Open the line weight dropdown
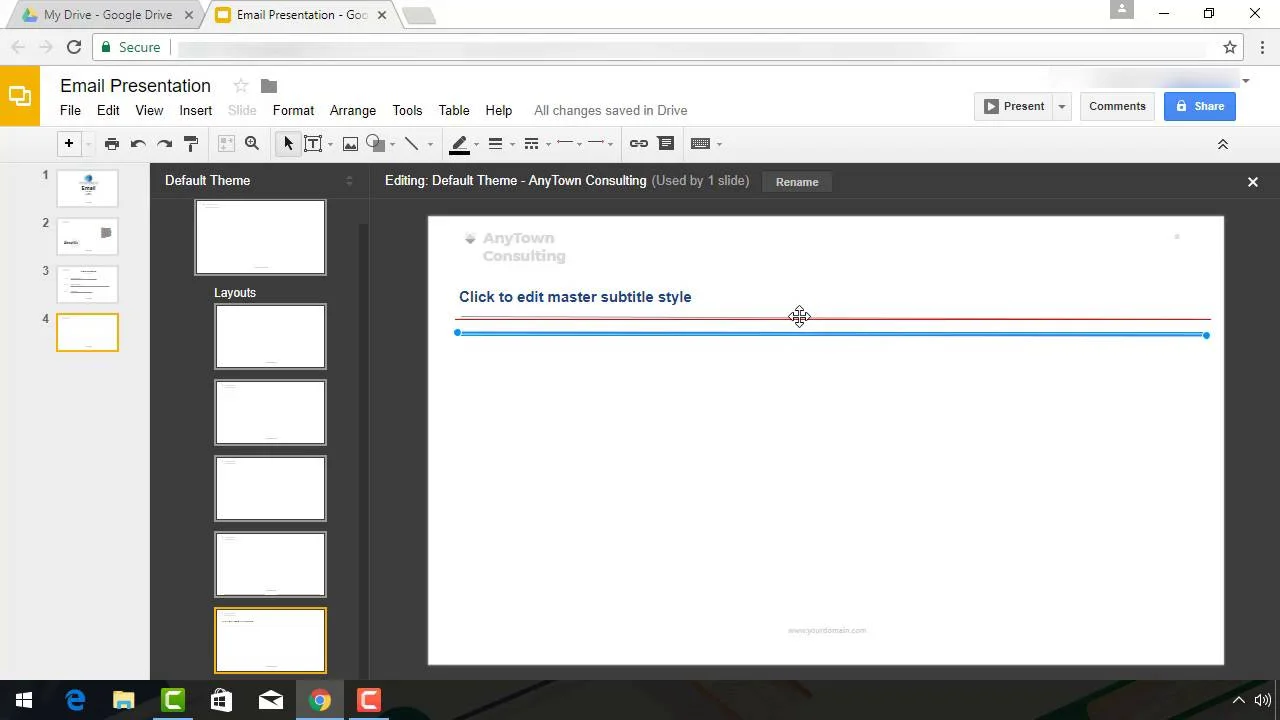The height and width of the screenshot is (720, 1280). tap(500, 144)
